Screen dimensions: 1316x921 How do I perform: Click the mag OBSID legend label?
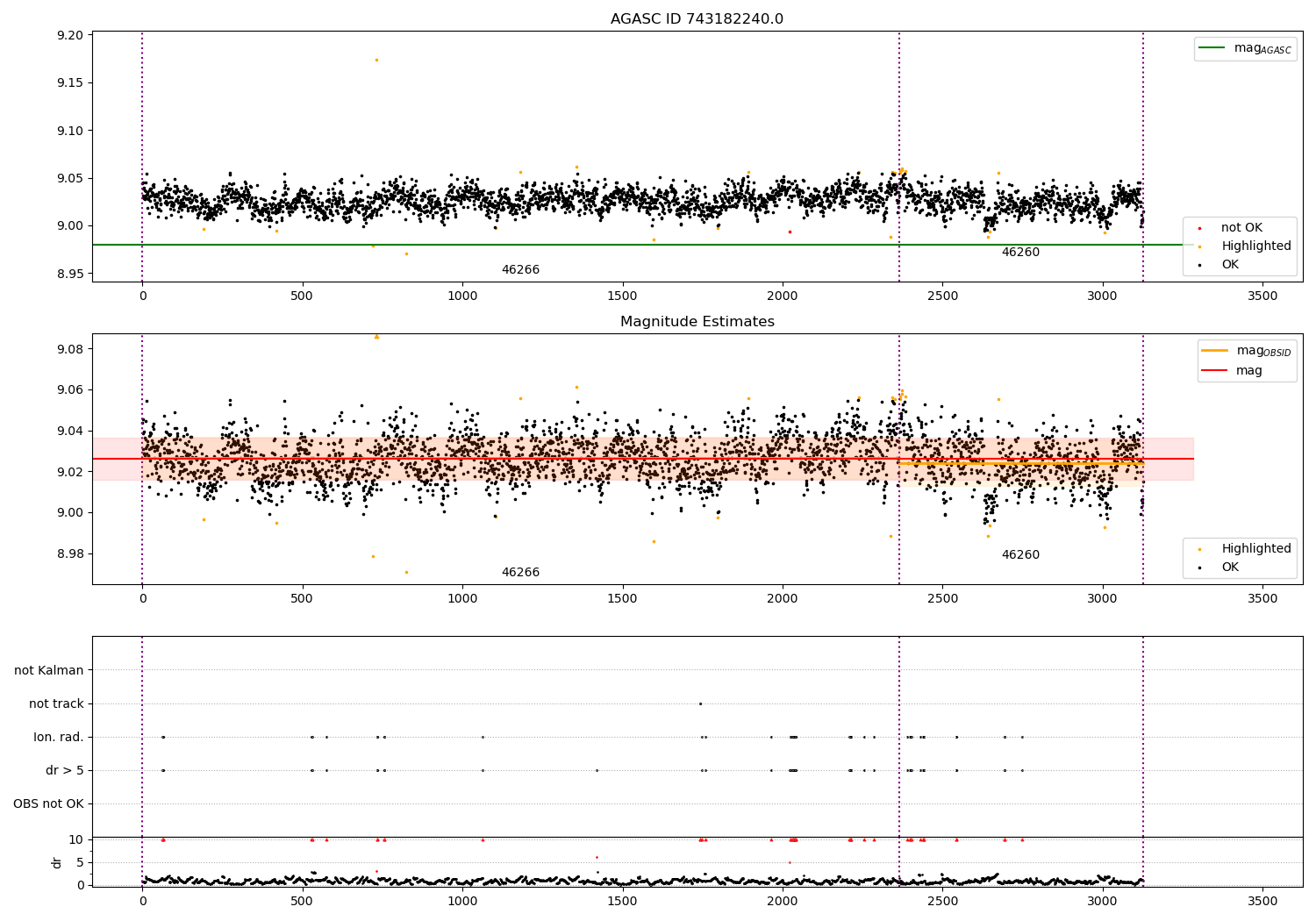pyautogui.click(x=1263, y=351)
